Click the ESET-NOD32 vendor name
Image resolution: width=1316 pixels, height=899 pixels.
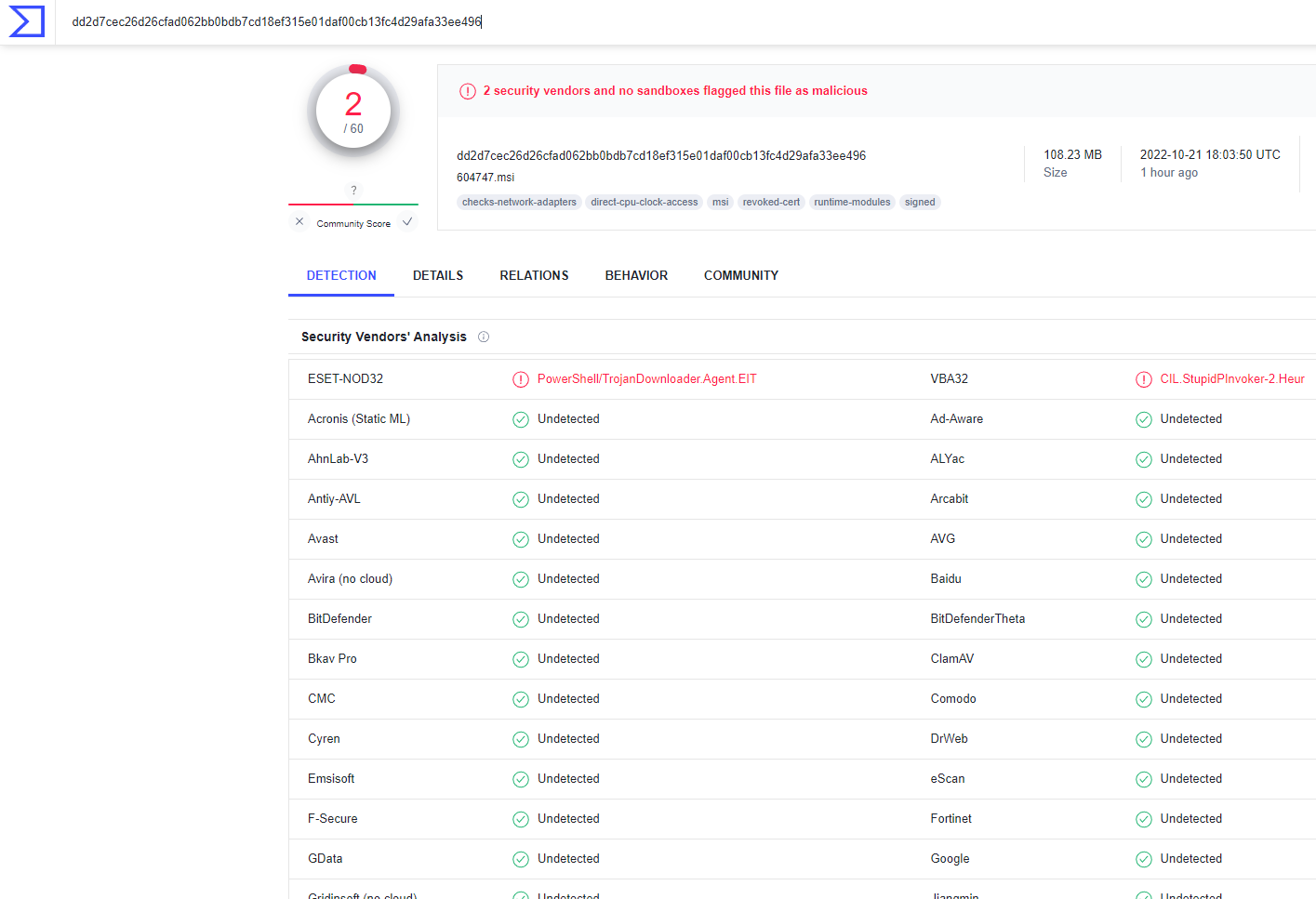pos(345,378)
